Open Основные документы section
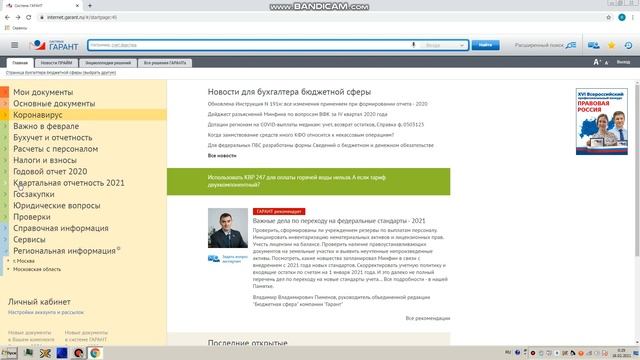640x360 pixels. 54,104
